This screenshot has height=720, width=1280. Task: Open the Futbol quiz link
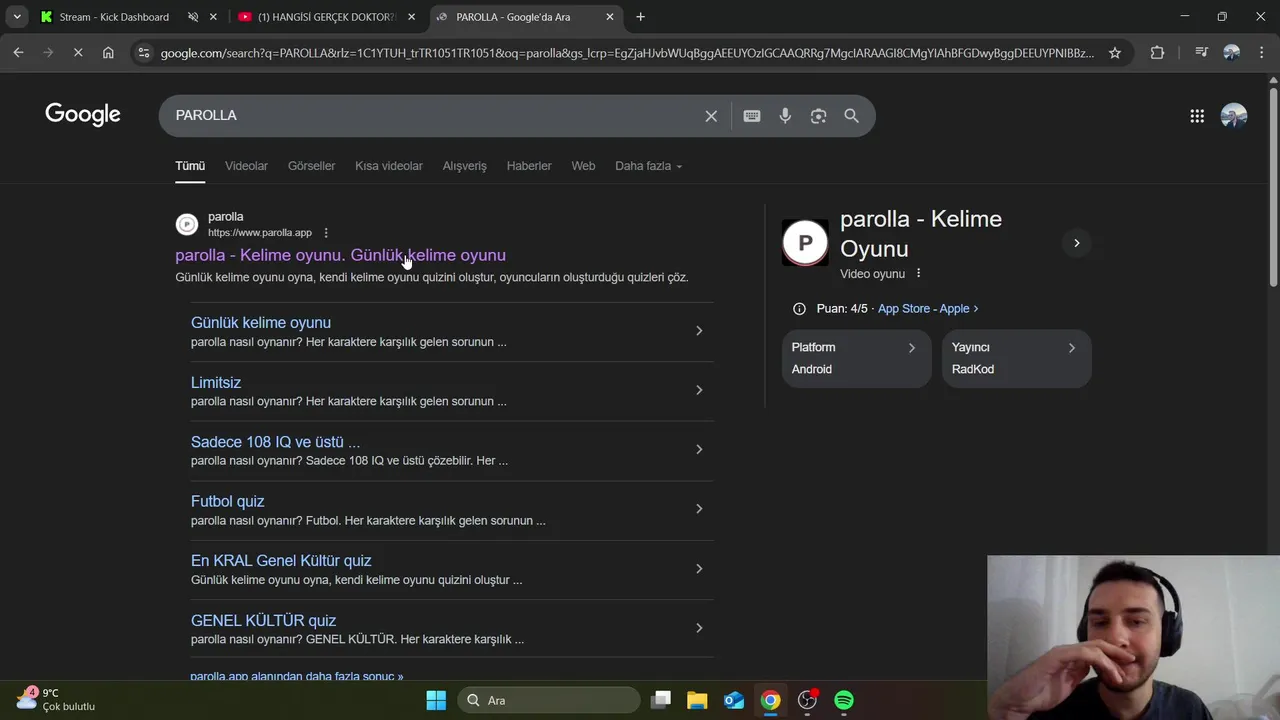(x=227, y=502)
